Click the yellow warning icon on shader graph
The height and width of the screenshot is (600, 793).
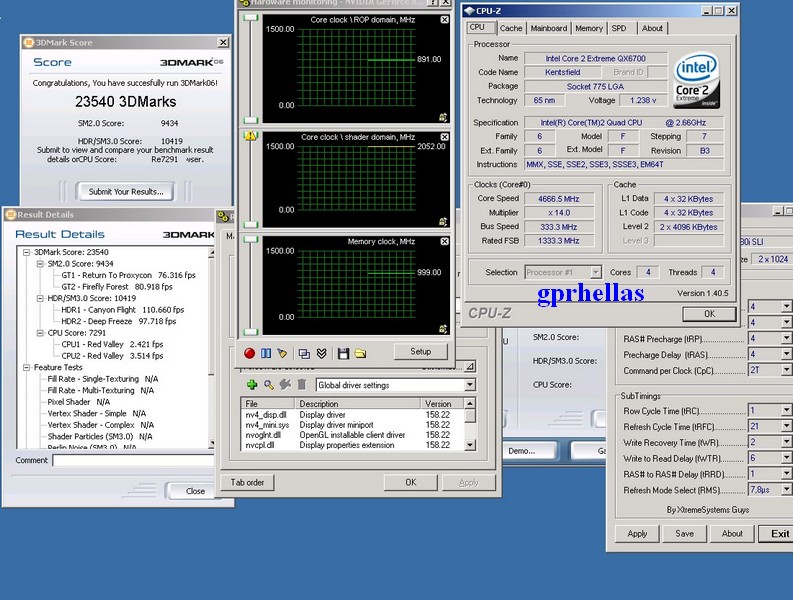click(x=251, y=136)
